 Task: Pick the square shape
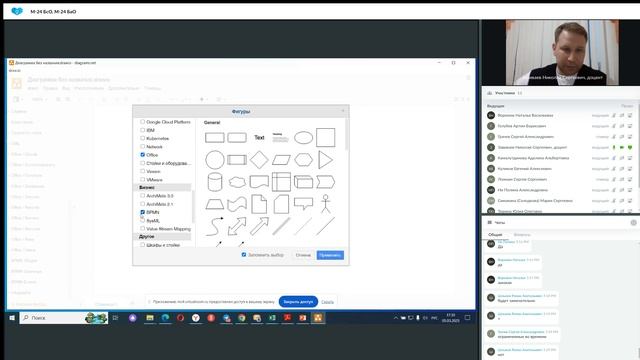click(325, 138)
